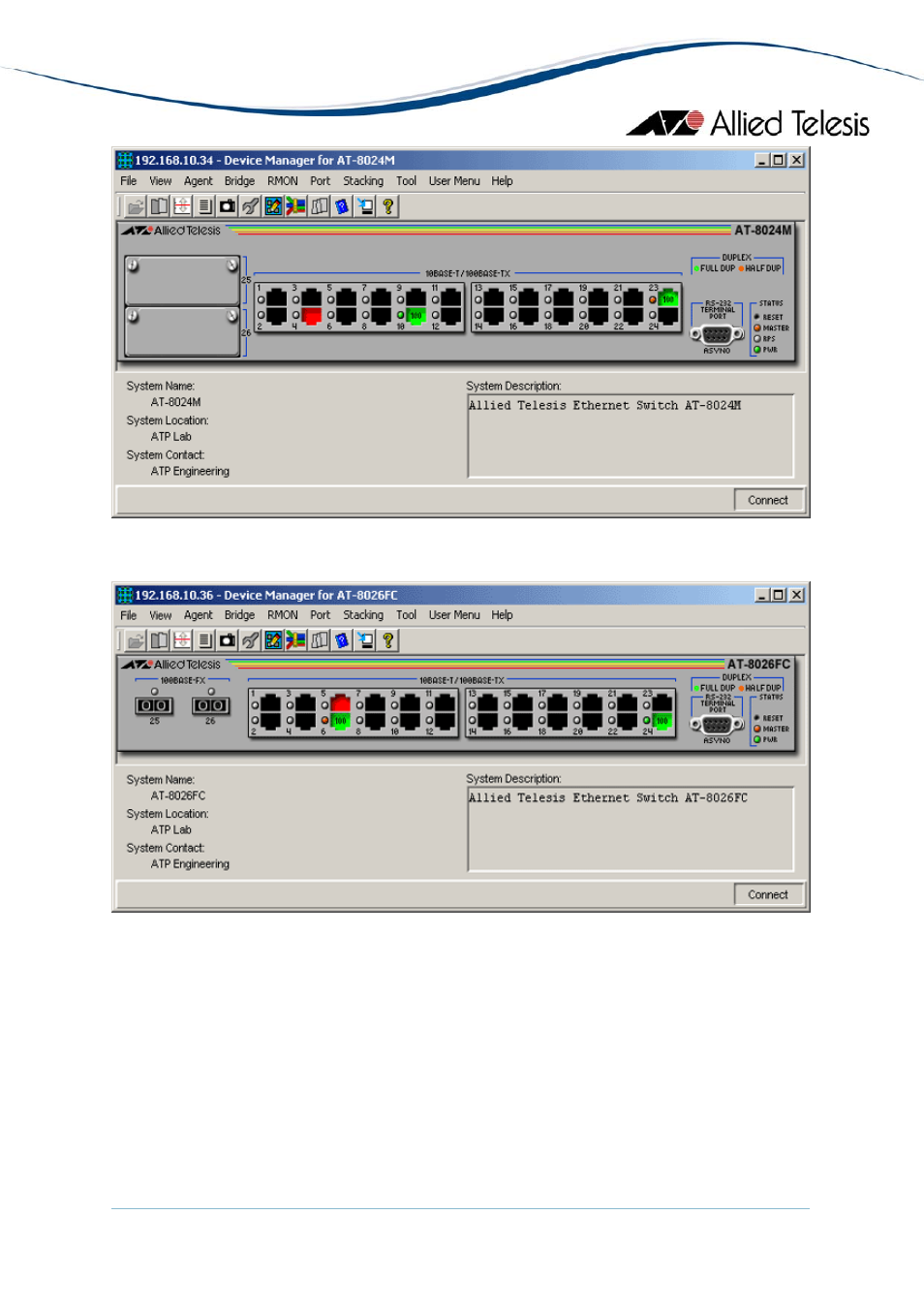The width and height of the screenshot is (924, 1308).
Task: Open the User Menu in AT-8024M window
Action: pos(454,181)
